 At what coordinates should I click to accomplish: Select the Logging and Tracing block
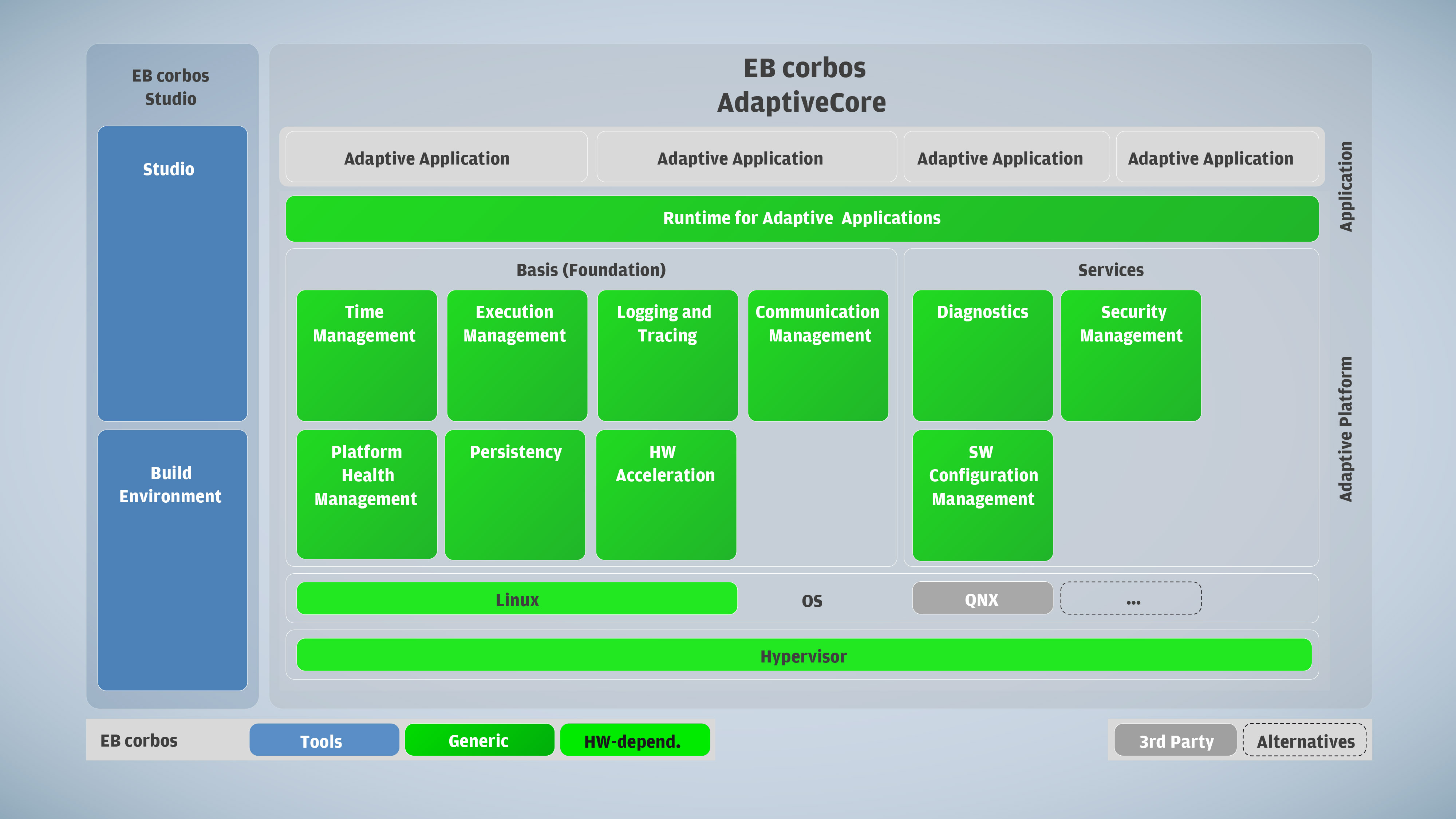pyautogui.click(x=667, y=356)
